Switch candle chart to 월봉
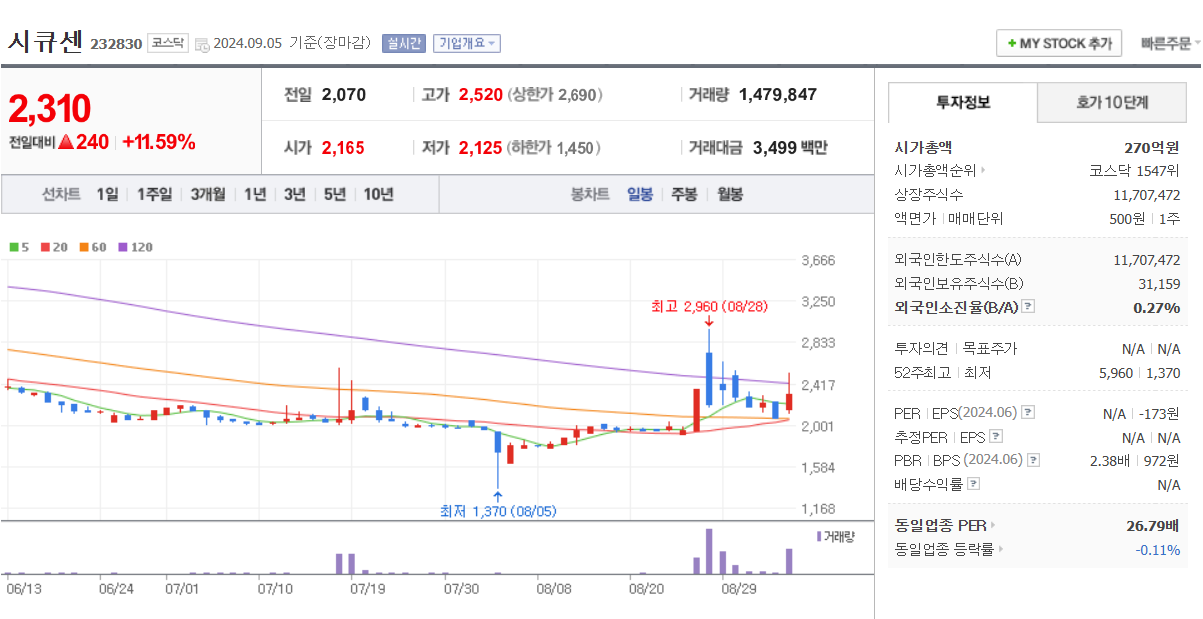This screenshot has height=619, width=1203. click(x=729, y=194)
